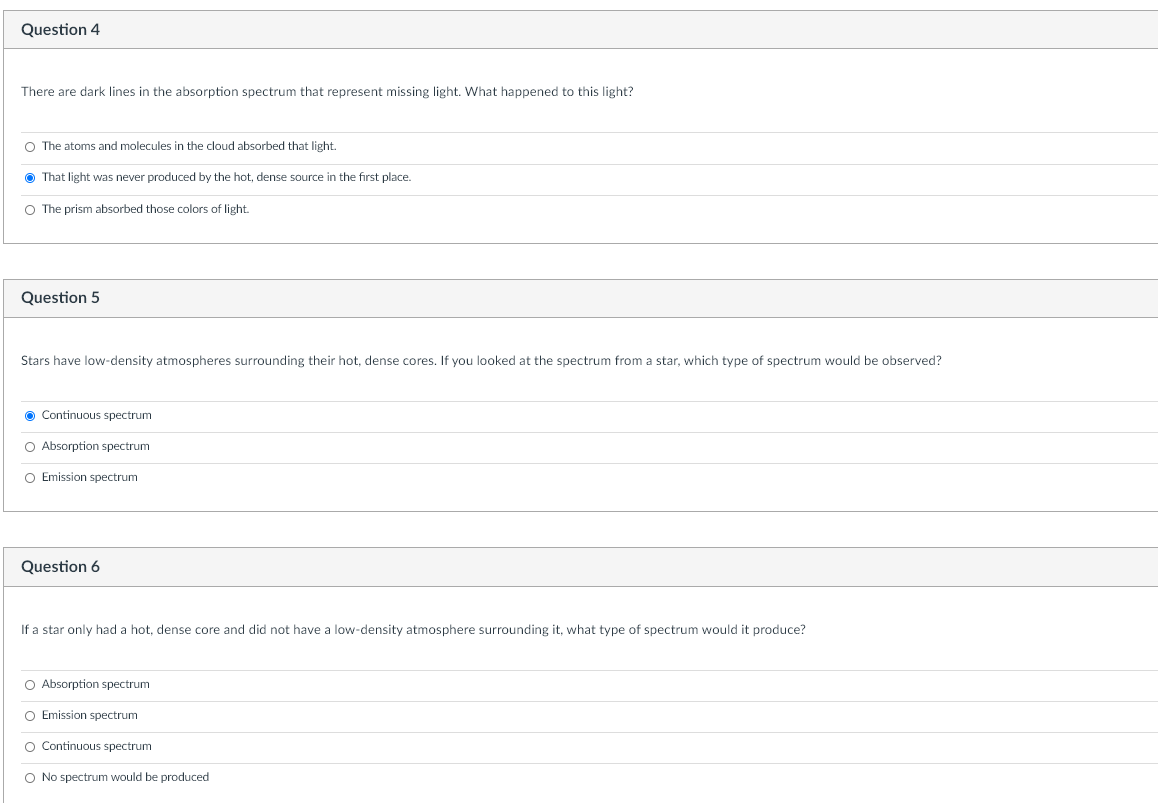The height and width of the screenshot is (803, 1158).
Task: Select Continuous spectrum radio in Question 5
Action: click(x=30, y=416)
